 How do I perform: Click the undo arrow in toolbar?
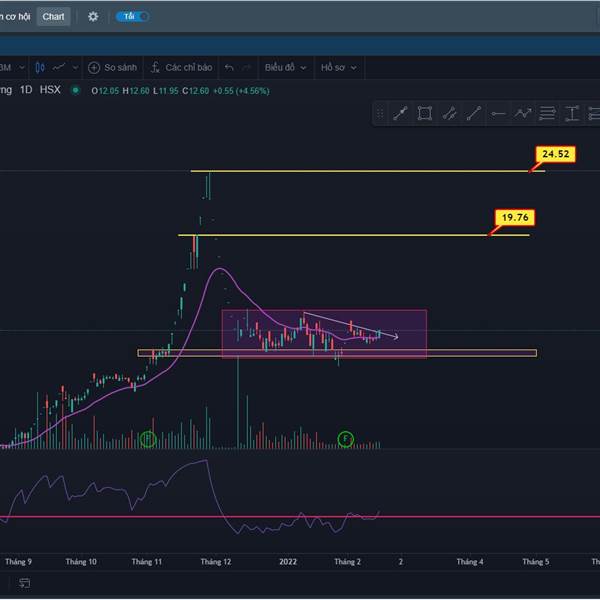[229, 67]
